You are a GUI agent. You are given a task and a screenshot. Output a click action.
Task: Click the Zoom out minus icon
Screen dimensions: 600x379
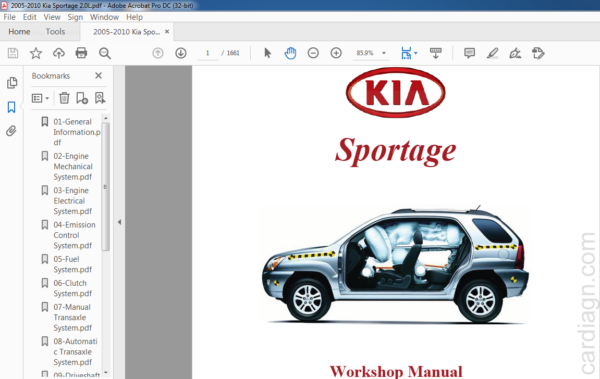click(x=313, y=53)
